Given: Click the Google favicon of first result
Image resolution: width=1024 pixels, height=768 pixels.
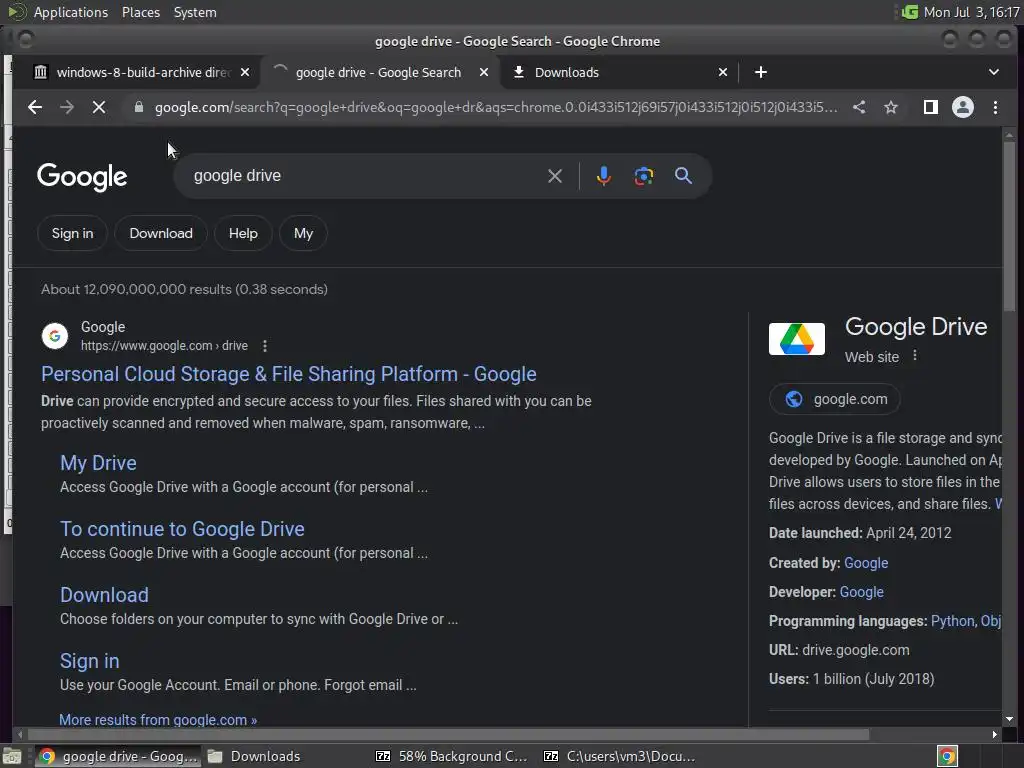Looking at the screenshot, I should coord(55,336).
